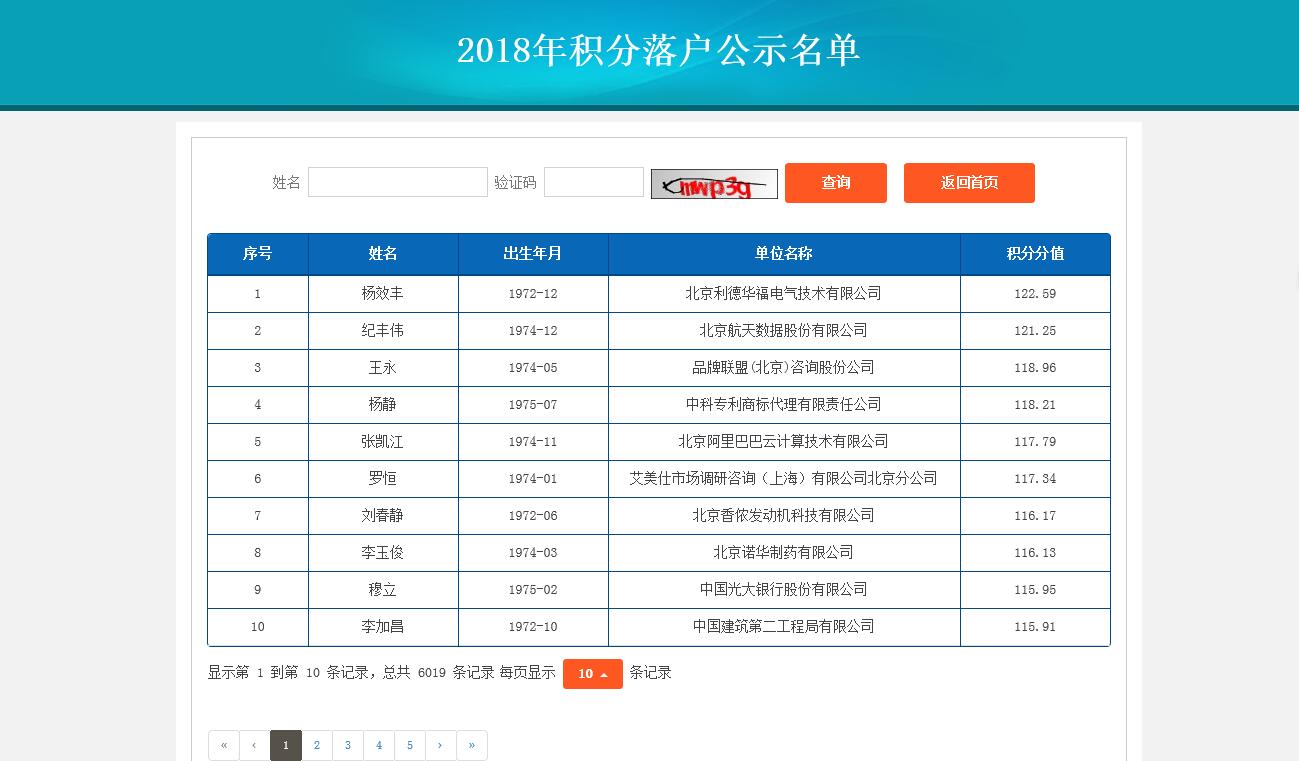Click birth date 1974-05

click(533, 368)
